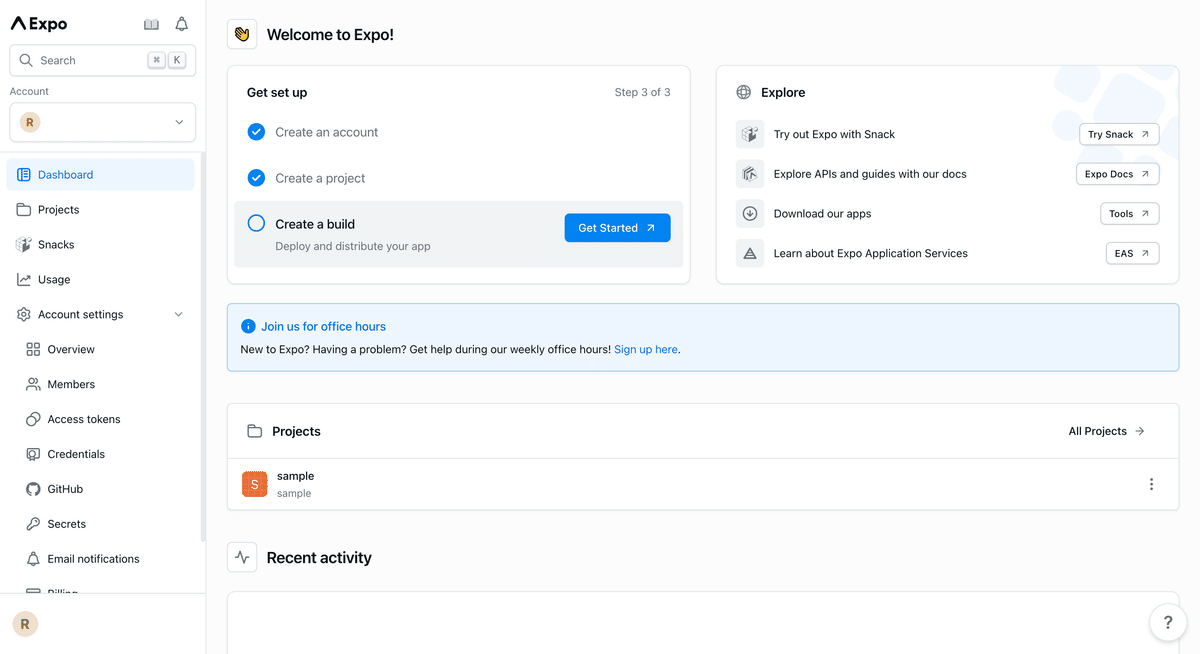Click the Expo logo
The height and width of the screenshot is (654, 1200).
[39, 24]
